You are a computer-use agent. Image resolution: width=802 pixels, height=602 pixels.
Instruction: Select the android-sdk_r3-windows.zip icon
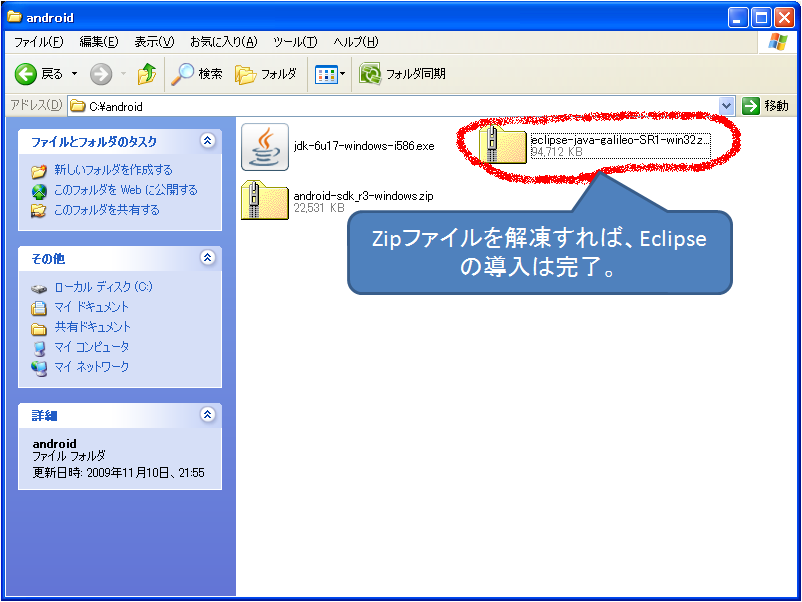tap(265, 200)
